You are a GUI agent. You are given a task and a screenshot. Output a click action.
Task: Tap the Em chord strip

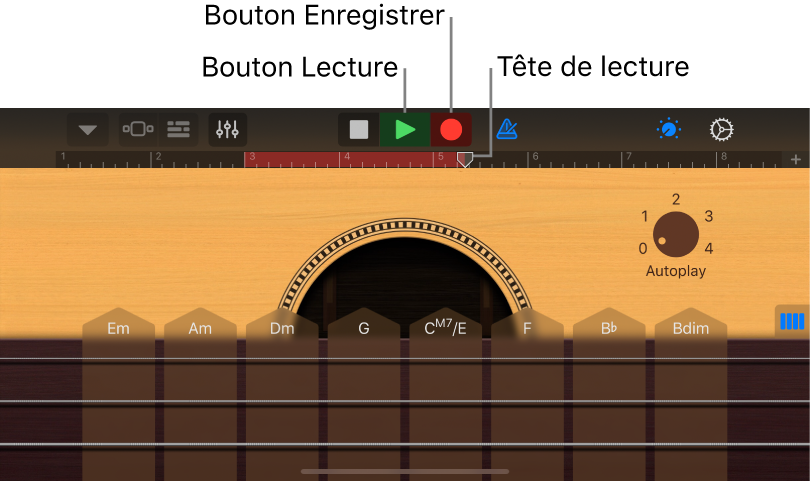click(118, 393)
